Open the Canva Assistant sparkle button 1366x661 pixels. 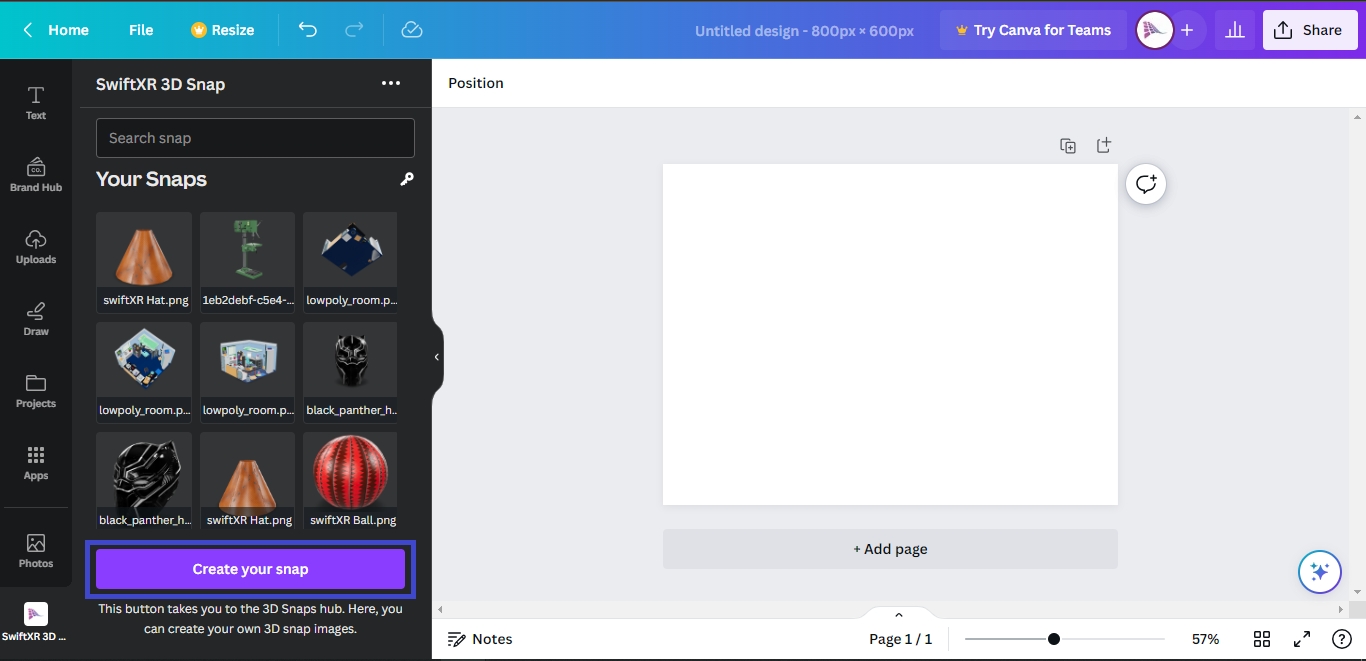point(1319,572)
